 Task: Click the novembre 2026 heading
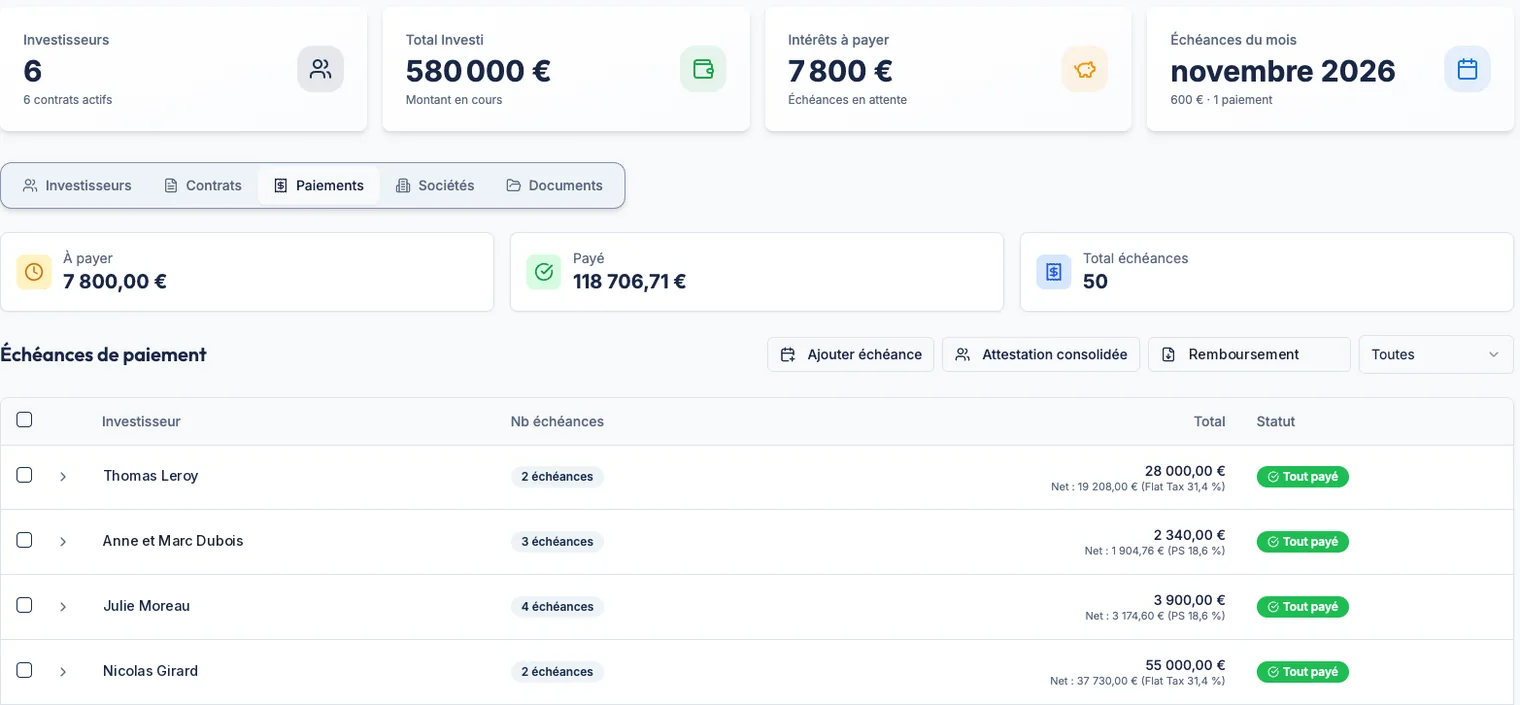click(1283, 71)
